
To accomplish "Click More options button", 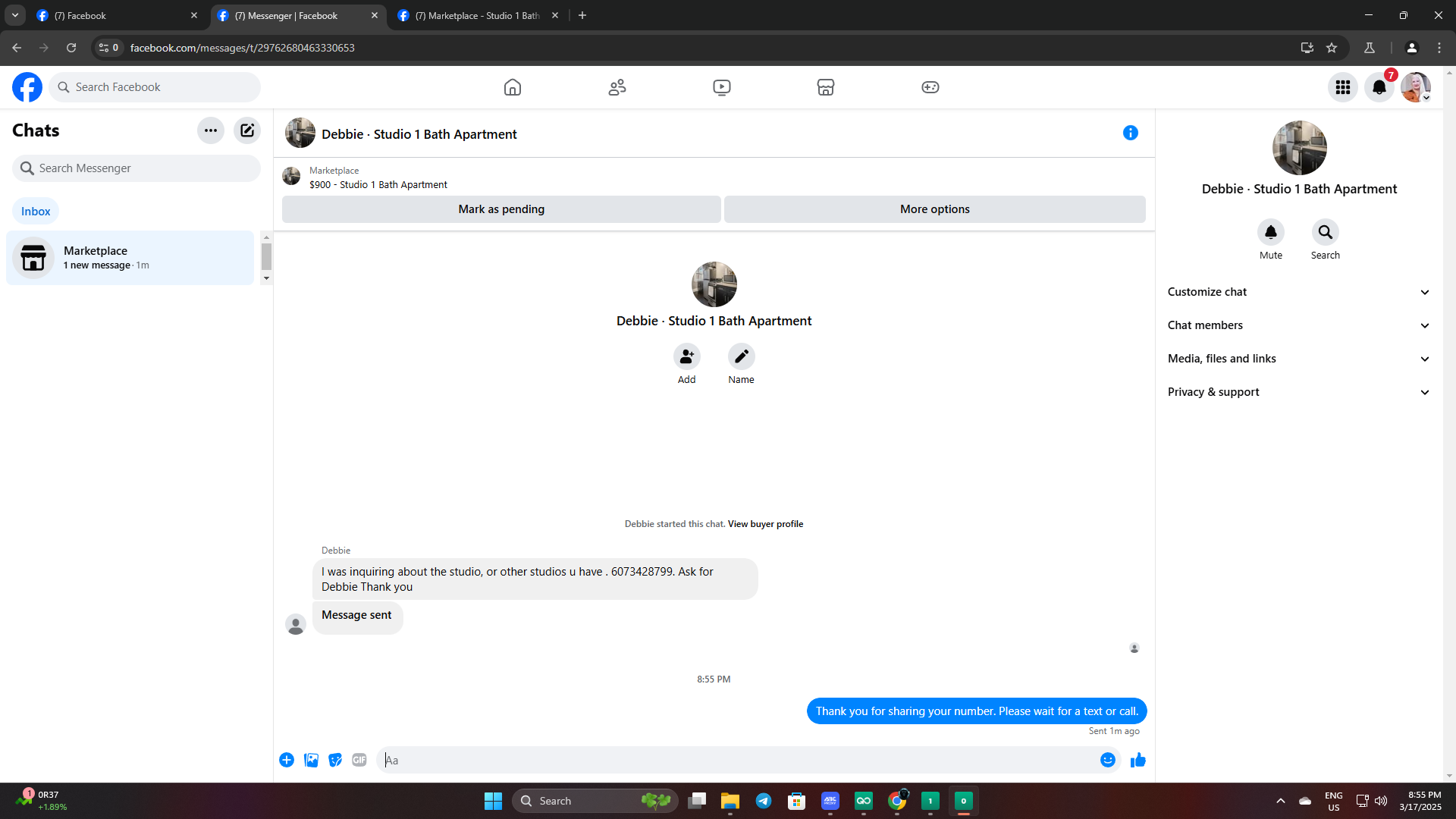I will (935, 209).
